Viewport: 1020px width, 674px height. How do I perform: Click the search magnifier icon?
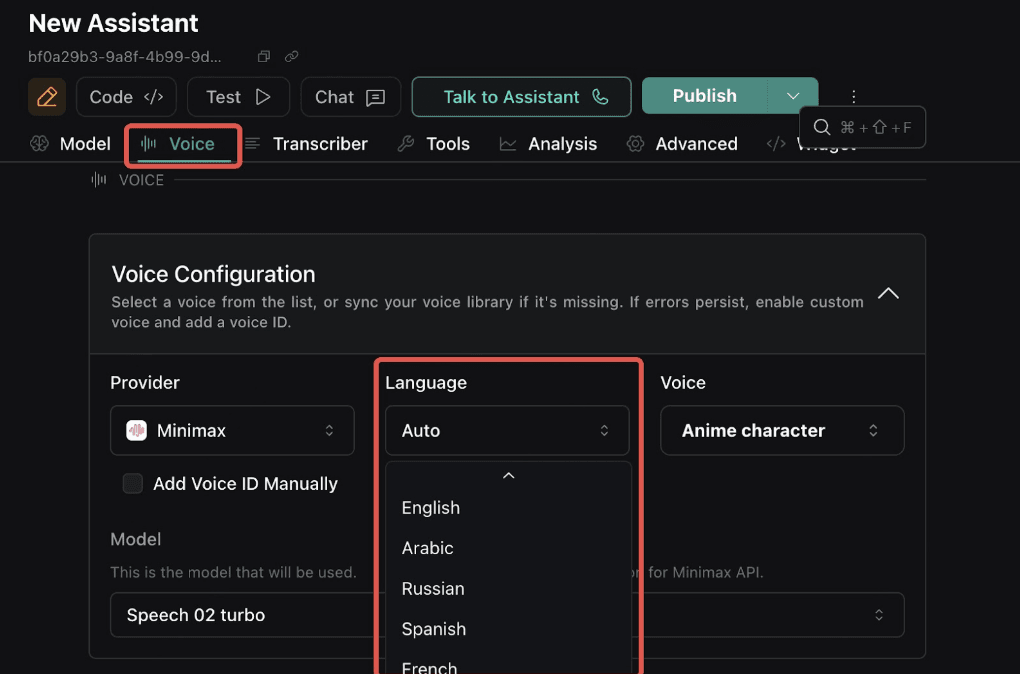tap(822, 127)
